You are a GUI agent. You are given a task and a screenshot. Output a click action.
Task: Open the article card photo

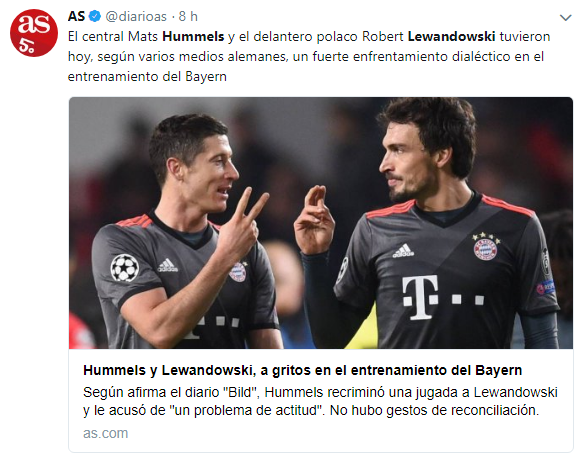pyautogui.click(x=321, y=223)
